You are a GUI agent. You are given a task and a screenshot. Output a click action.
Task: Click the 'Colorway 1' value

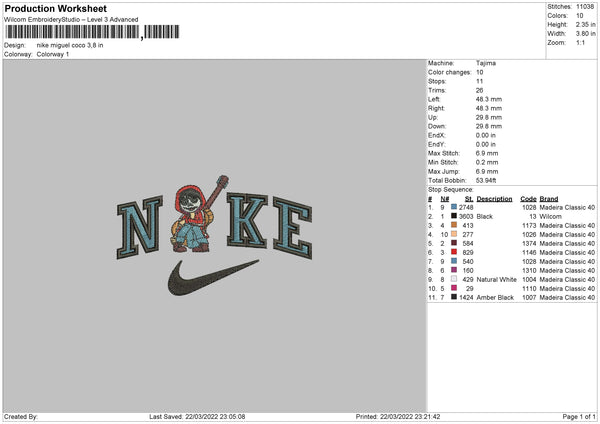pos(53,54)
